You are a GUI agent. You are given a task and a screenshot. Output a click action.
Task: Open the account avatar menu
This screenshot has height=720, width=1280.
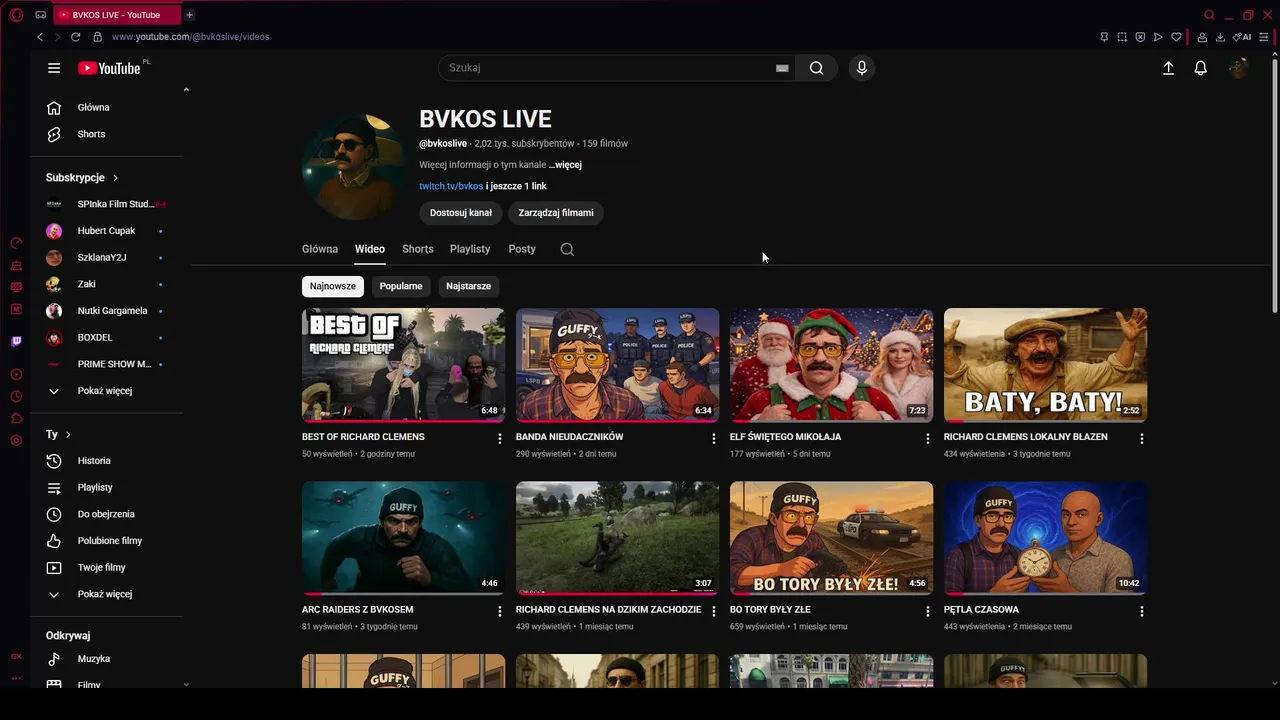point(1238,68)
